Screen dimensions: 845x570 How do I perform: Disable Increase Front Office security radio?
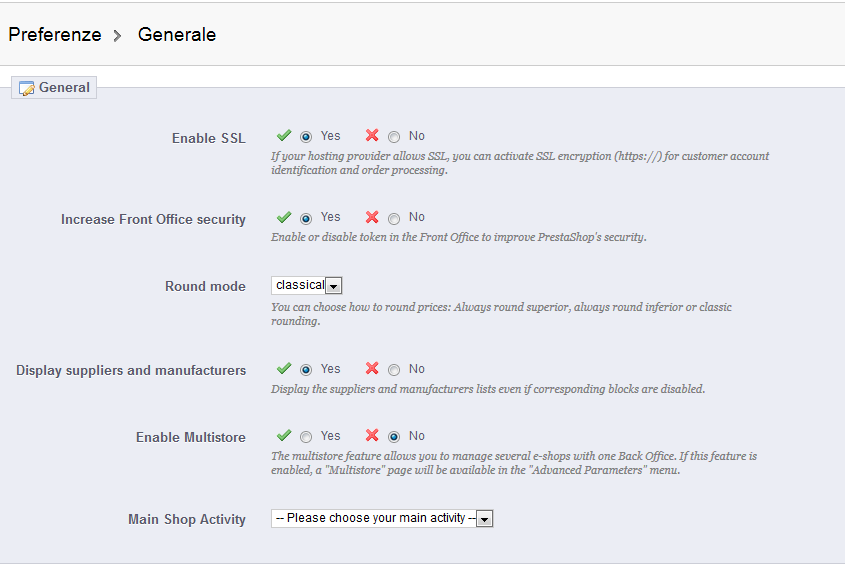394,218
